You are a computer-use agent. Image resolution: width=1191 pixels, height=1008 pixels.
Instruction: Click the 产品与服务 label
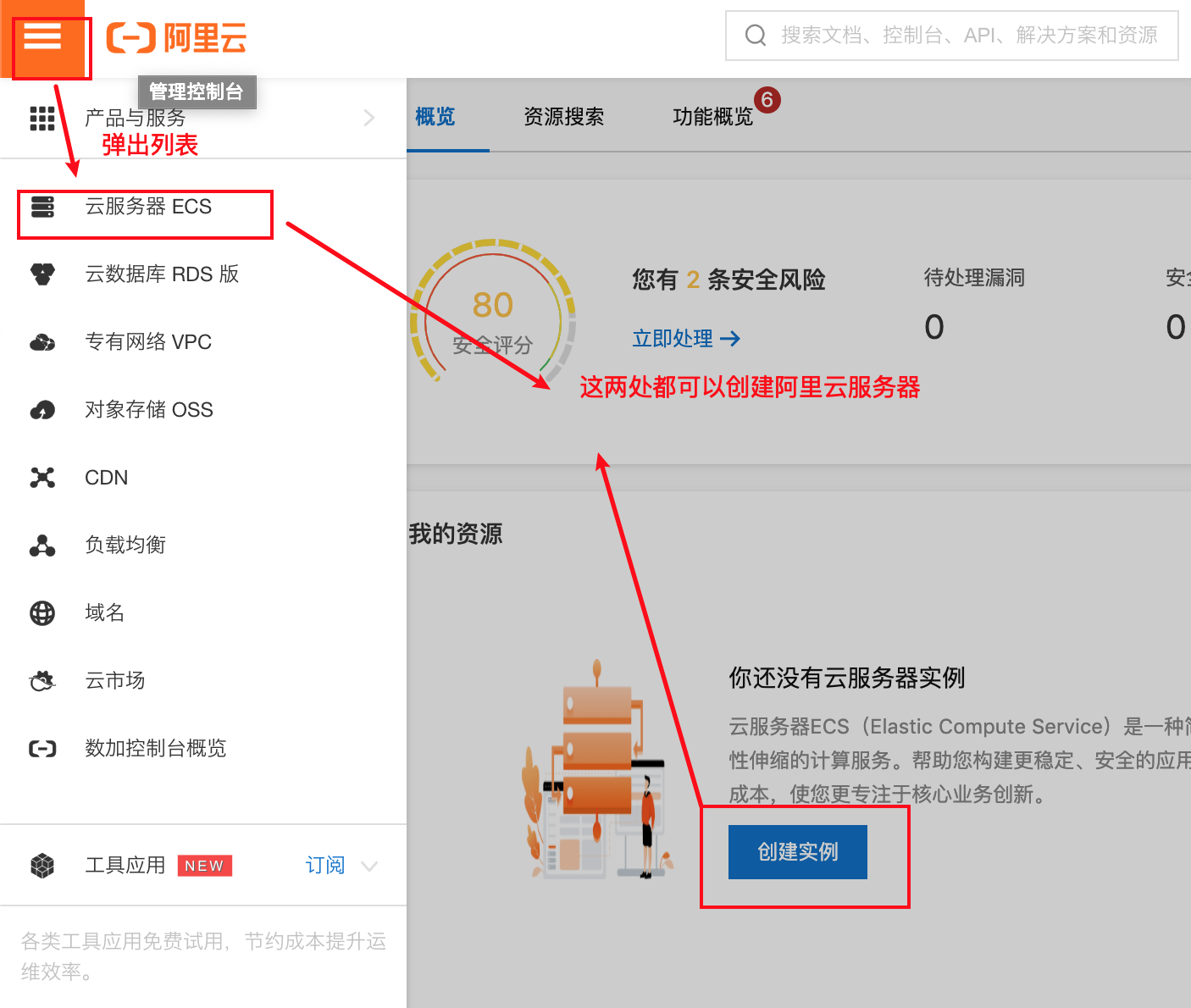click(136, 118)
